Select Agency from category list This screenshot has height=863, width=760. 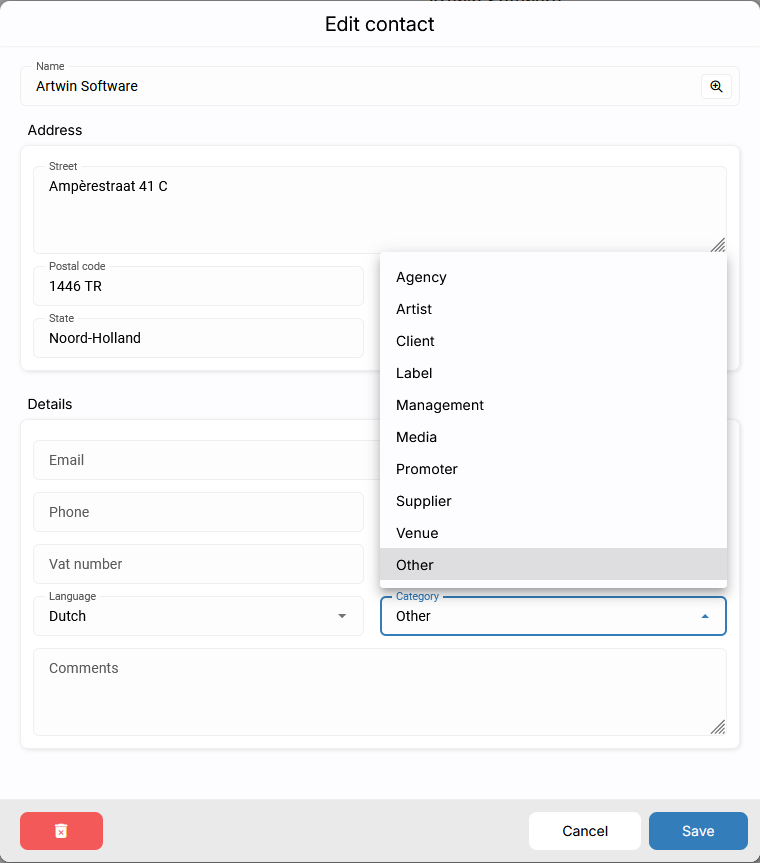click(421, 277)
